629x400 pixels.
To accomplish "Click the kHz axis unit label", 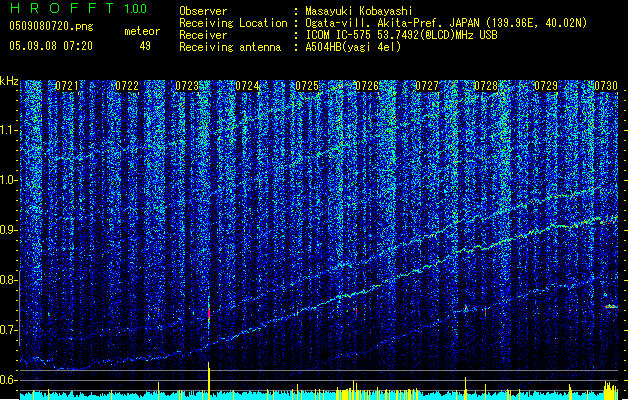I will point(9,81).
